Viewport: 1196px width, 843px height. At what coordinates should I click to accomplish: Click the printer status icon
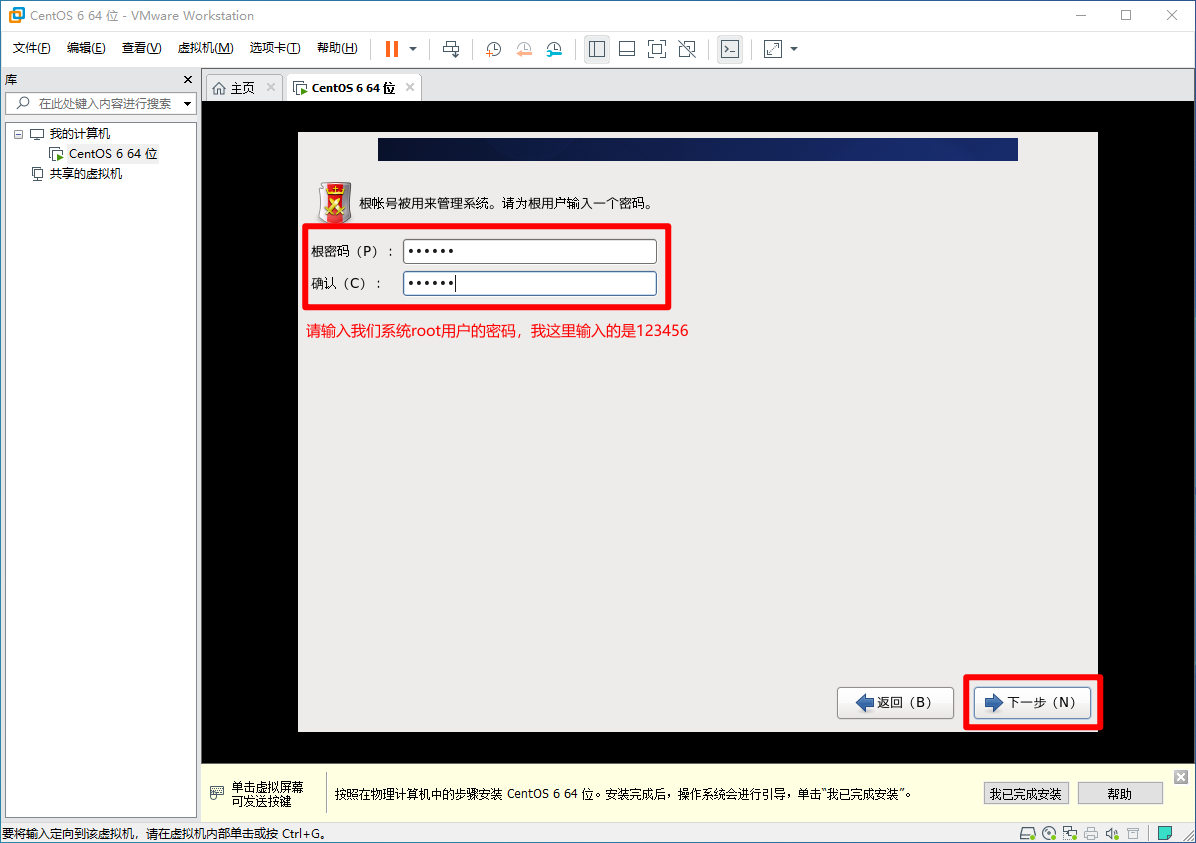click(1092, 833)
